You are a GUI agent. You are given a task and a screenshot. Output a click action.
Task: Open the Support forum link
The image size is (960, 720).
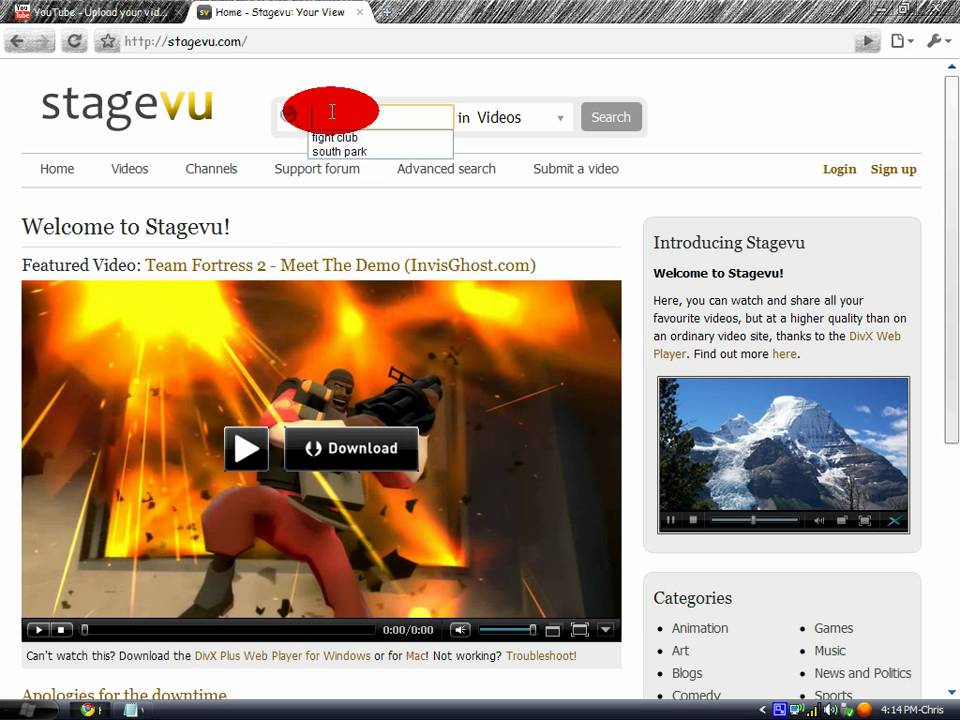(317, 169)
